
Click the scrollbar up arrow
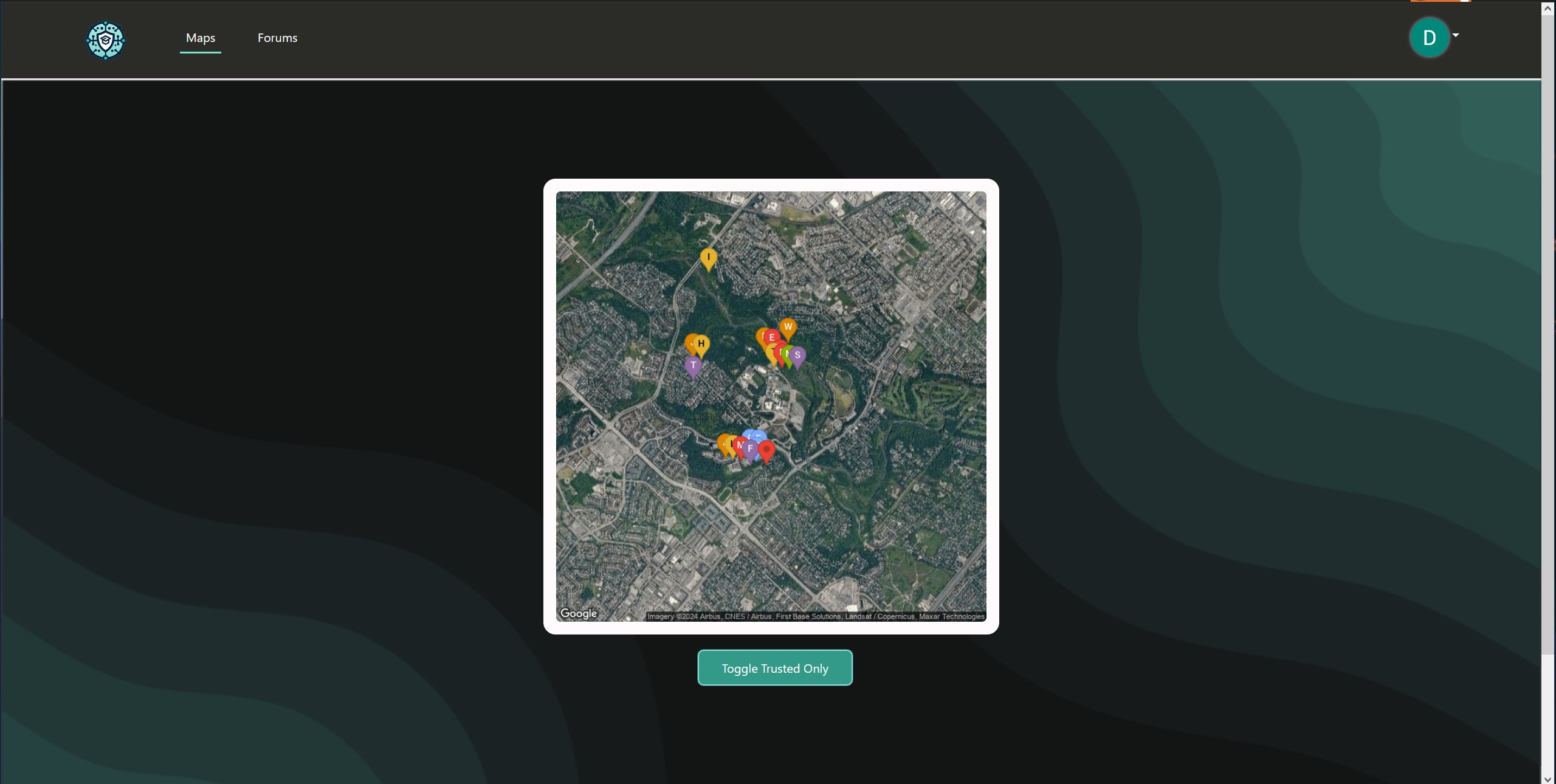(1547, 9)
